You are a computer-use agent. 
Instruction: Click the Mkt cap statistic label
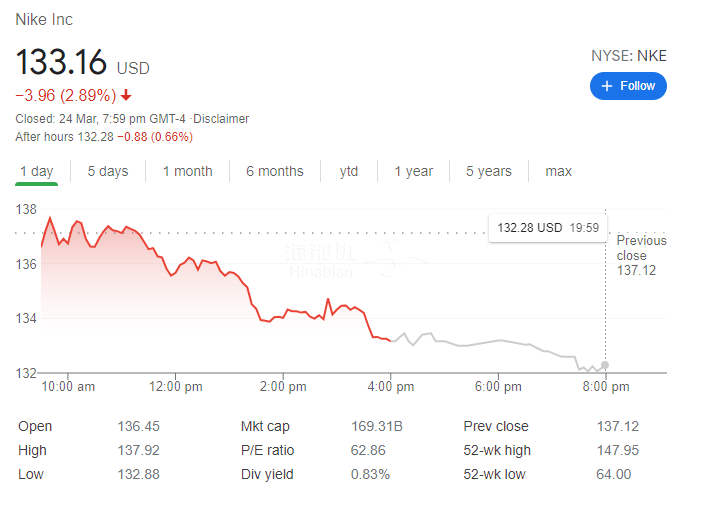click(267, 426)
